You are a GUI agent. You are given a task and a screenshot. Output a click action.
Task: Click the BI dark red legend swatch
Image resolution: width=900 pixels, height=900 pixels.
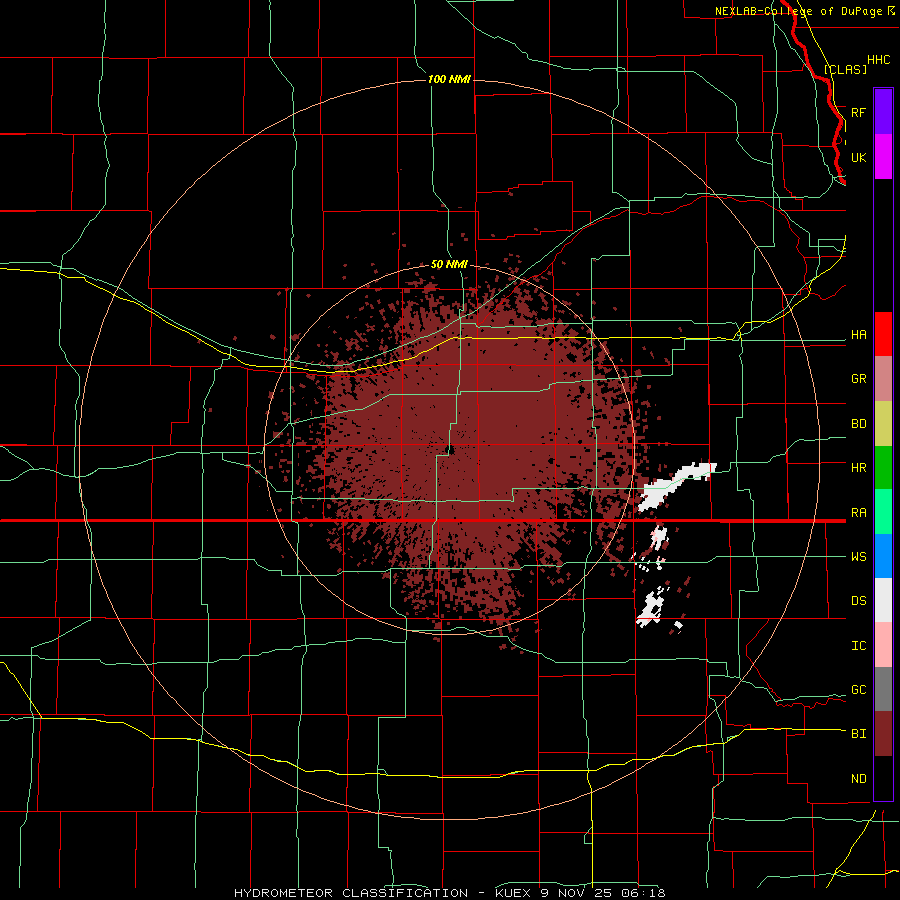click(x=883, y=734)
